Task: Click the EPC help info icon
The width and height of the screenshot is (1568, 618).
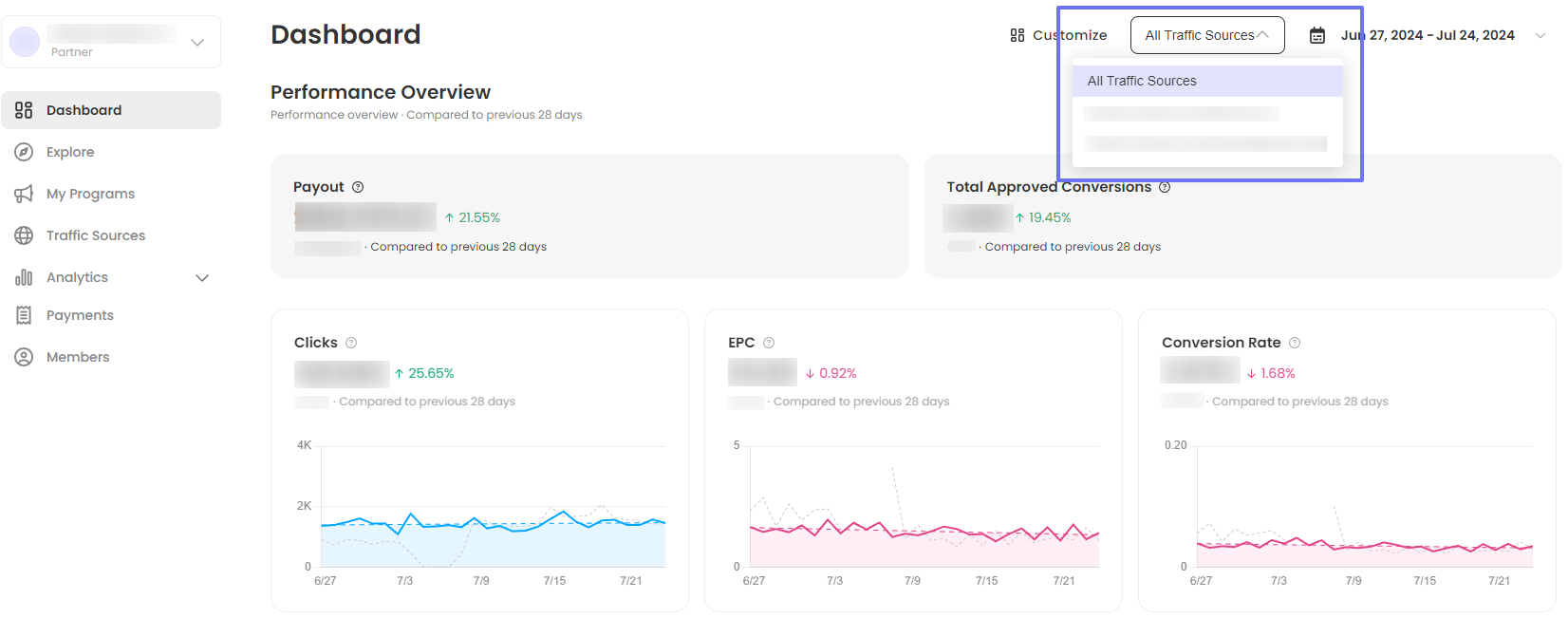Action: coord(769,343)
